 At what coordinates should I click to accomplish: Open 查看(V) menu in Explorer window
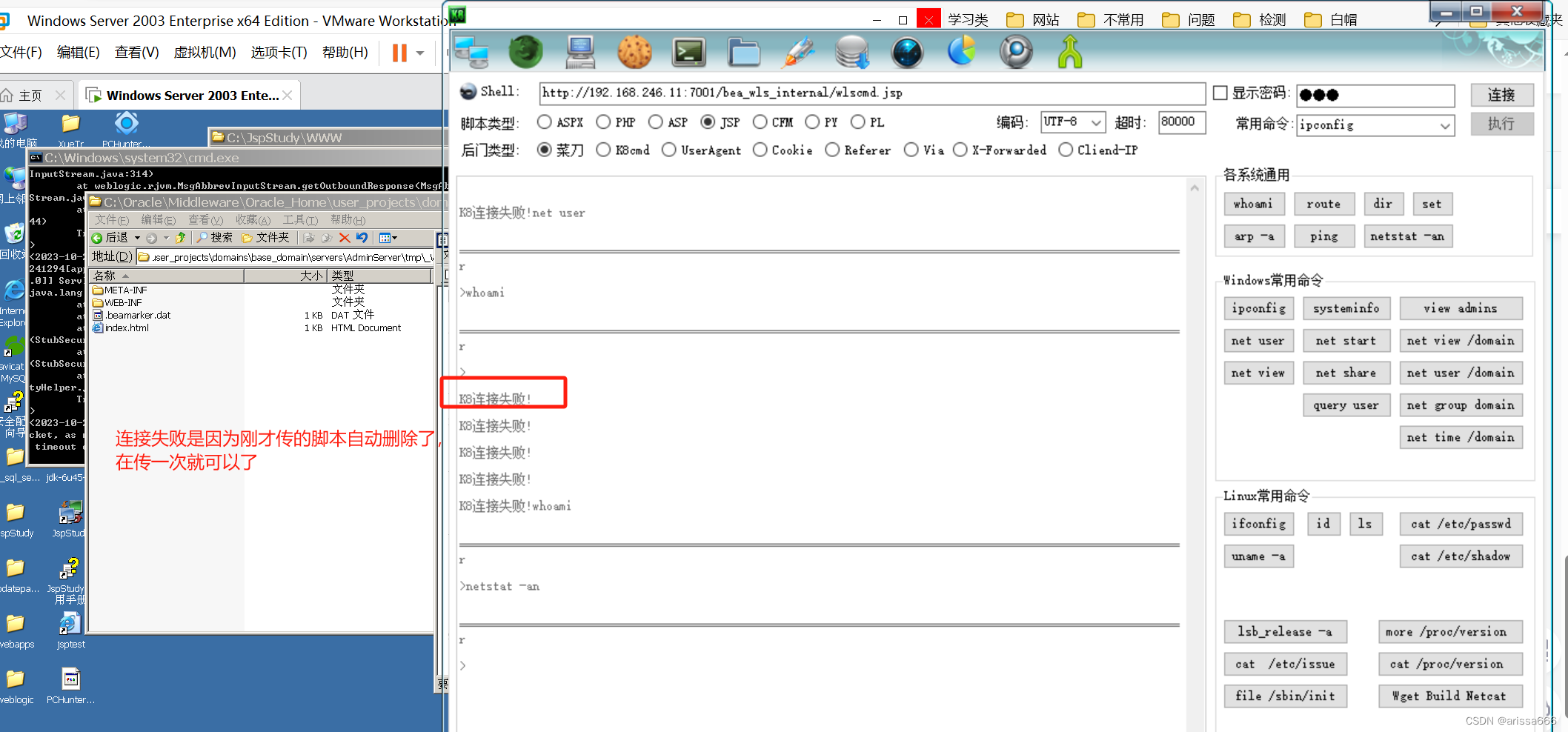[x=205, y=220]
